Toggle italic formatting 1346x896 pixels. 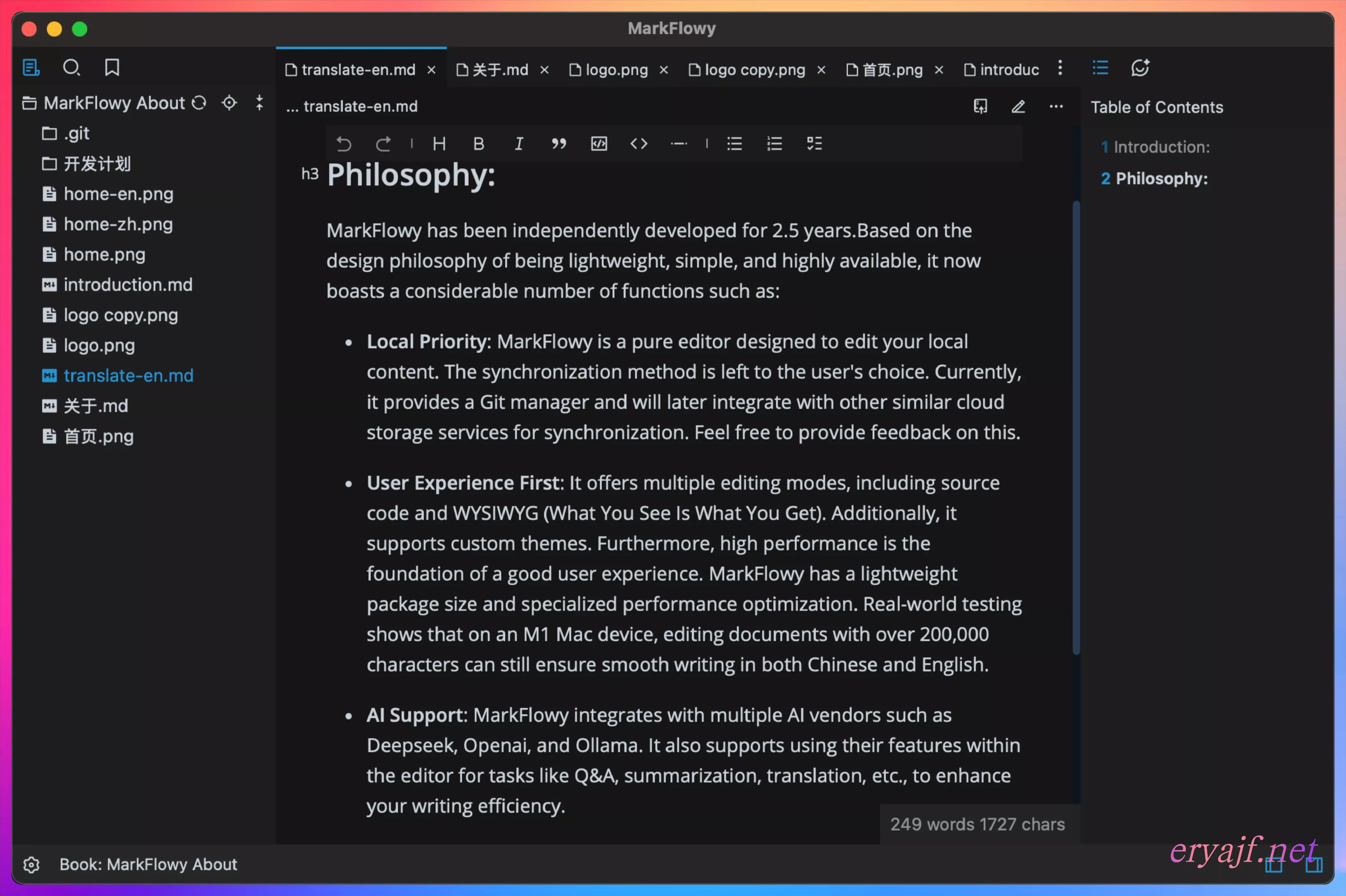pyautogui.click(x=519, y=144)
